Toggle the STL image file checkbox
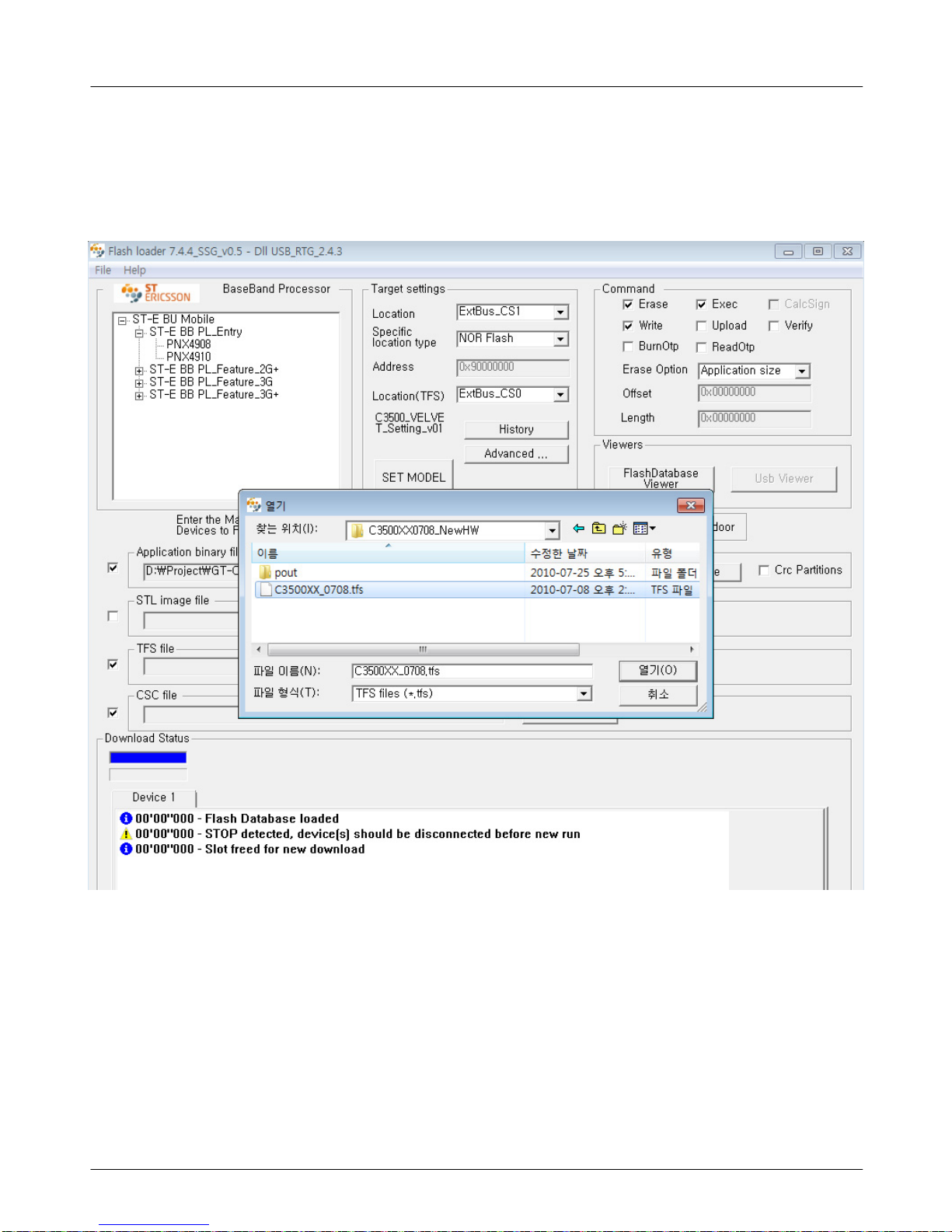The image size is (952, 1232). pos(113,616)
